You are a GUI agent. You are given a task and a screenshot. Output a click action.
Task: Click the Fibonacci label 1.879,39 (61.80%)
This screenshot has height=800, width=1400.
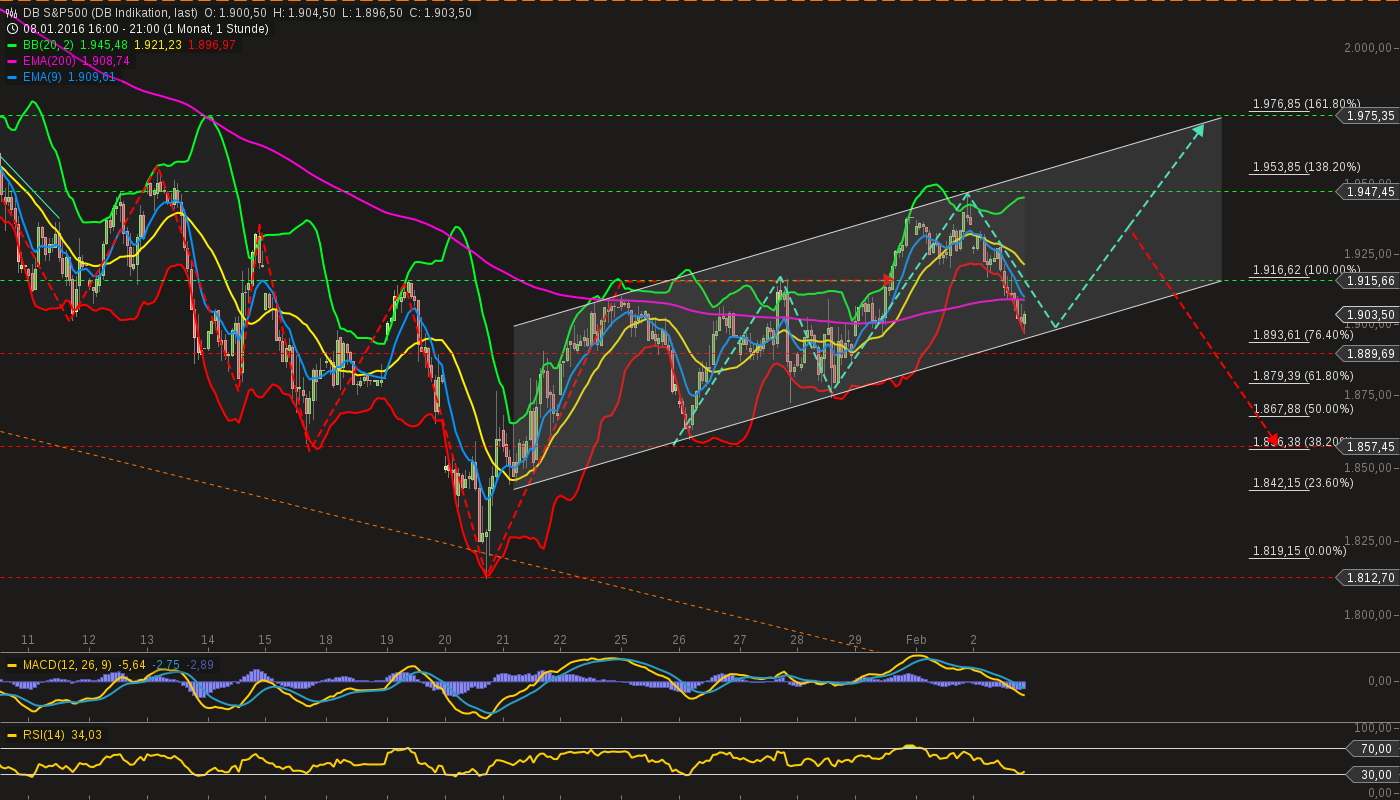(x=1303, y=376)
